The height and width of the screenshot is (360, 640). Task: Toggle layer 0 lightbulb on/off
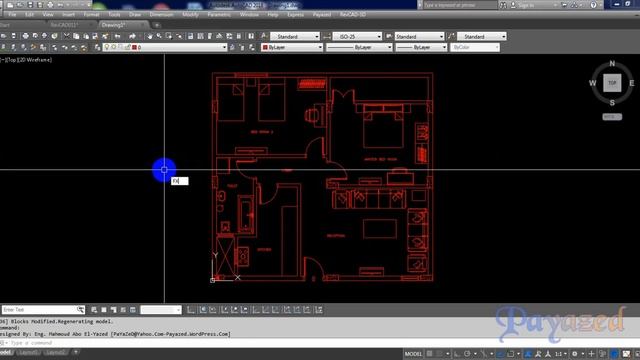click(107, 47)
